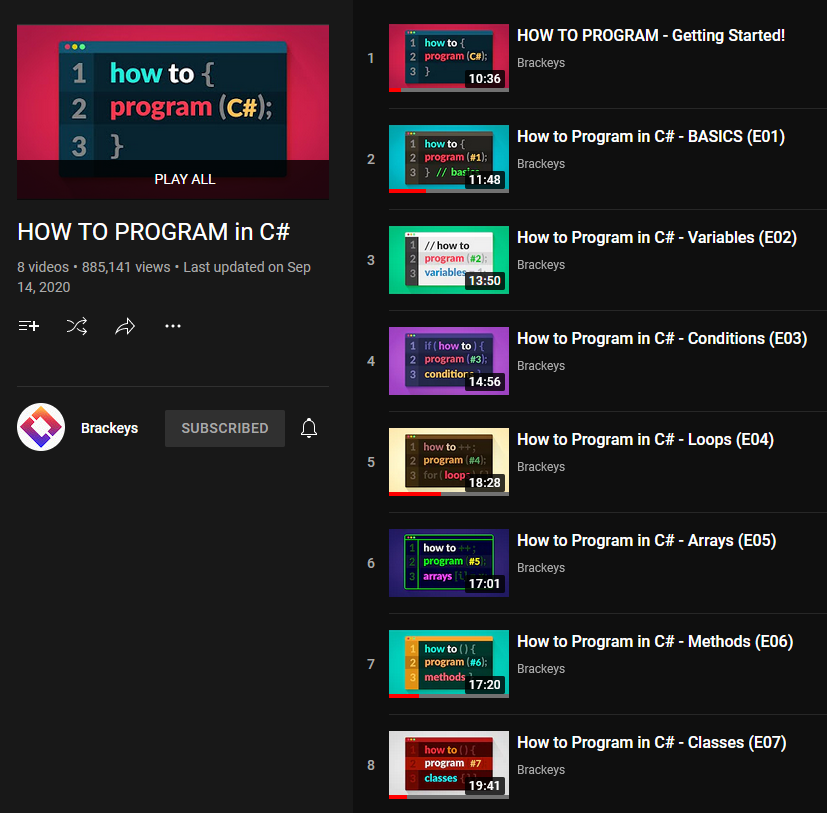This screenshot has width=827, height=813.
Task: Open the three-dot more options menu
Action: coord(173,326)
